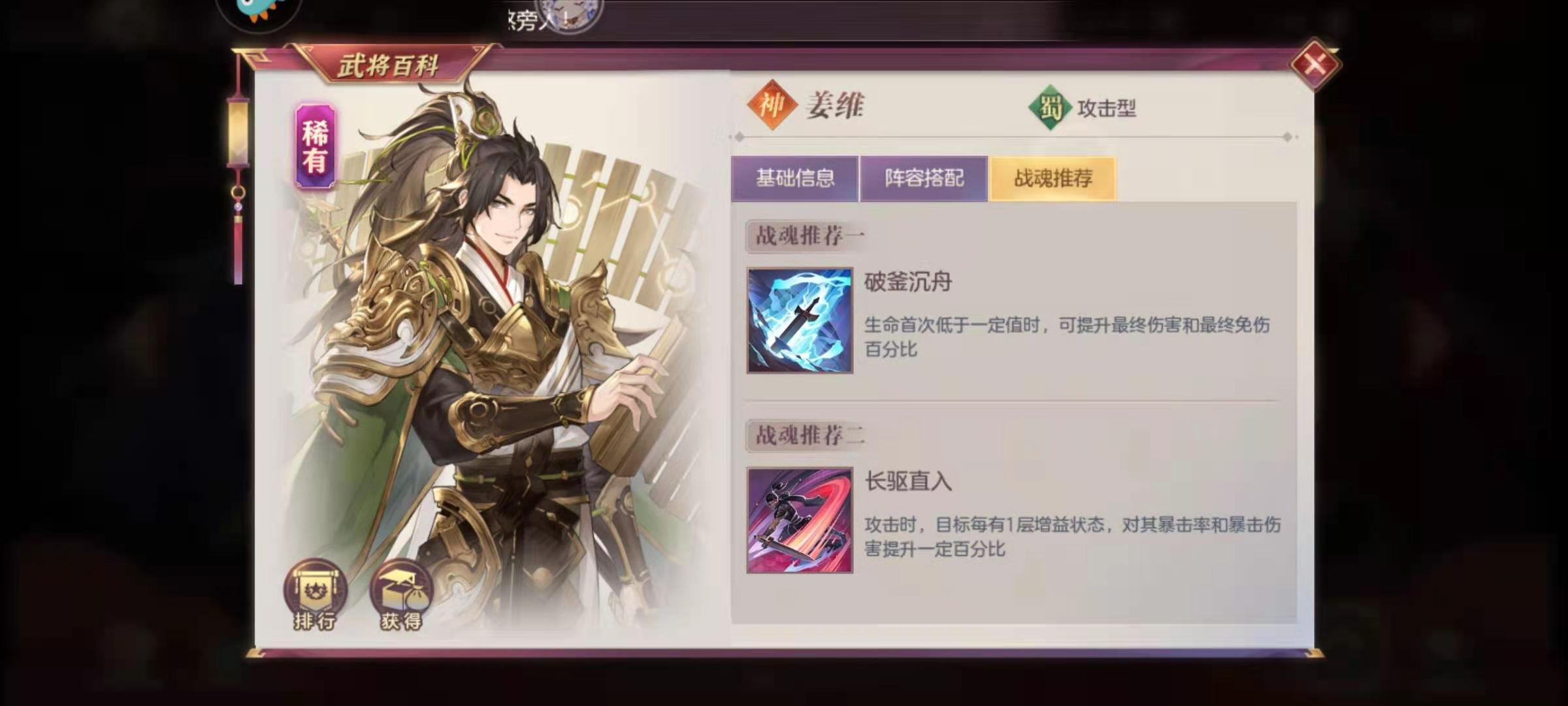Image resolution: width=1568 pixels, height=706 pixels.
Task: Click the green 蜀 faction badge
Action: click(1050, 107)
